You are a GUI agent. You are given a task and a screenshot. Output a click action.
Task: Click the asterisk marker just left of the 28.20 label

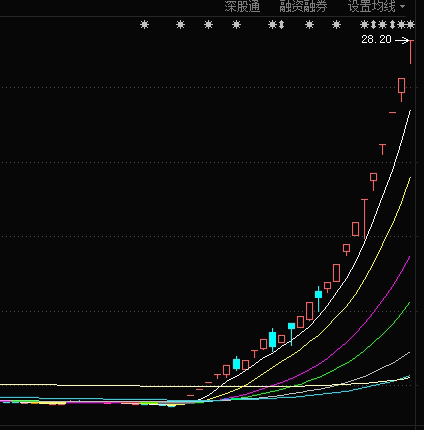click(x=364, y=25)
